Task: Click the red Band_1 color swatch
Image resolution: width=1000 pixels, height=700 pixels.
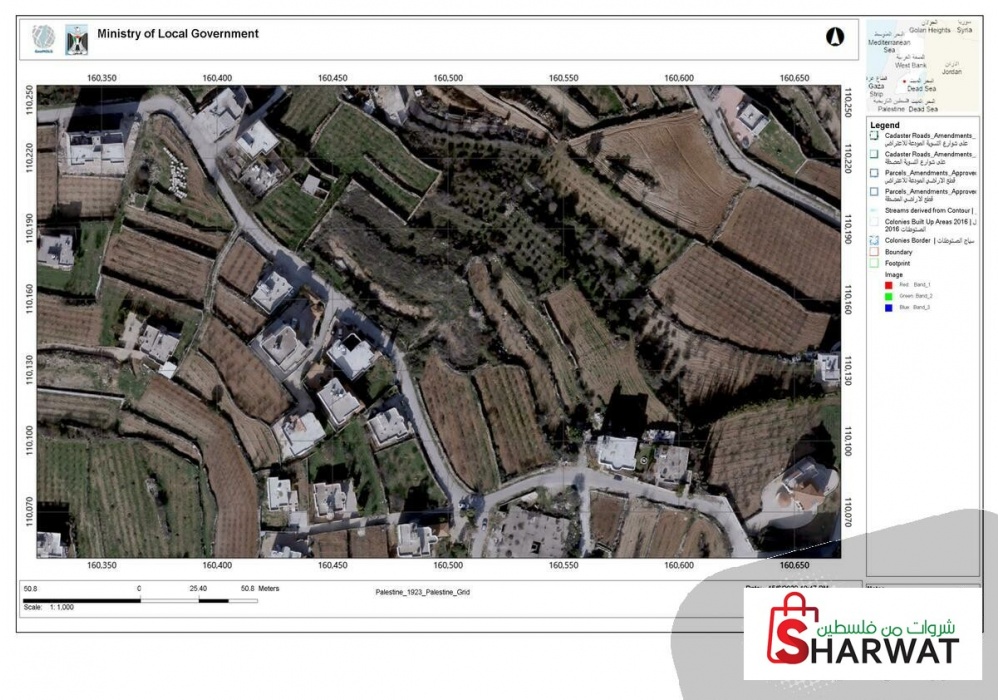Action: 888,285
